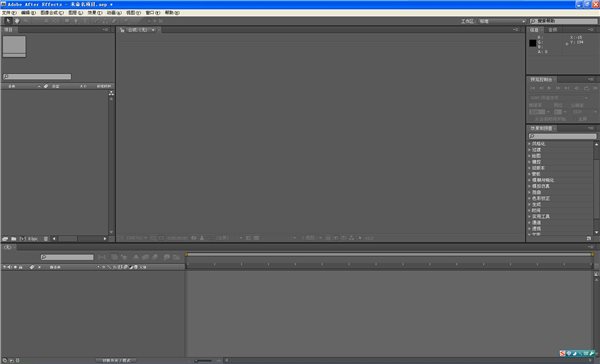
Task: Open the 编辑 (Edit) menu
Action: click(28, 13)
